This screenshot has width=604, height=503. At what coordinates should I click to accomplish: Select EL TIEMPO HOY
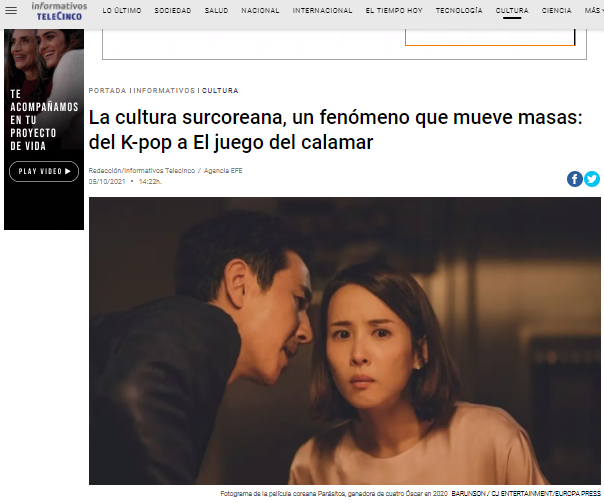pos(394,11)
